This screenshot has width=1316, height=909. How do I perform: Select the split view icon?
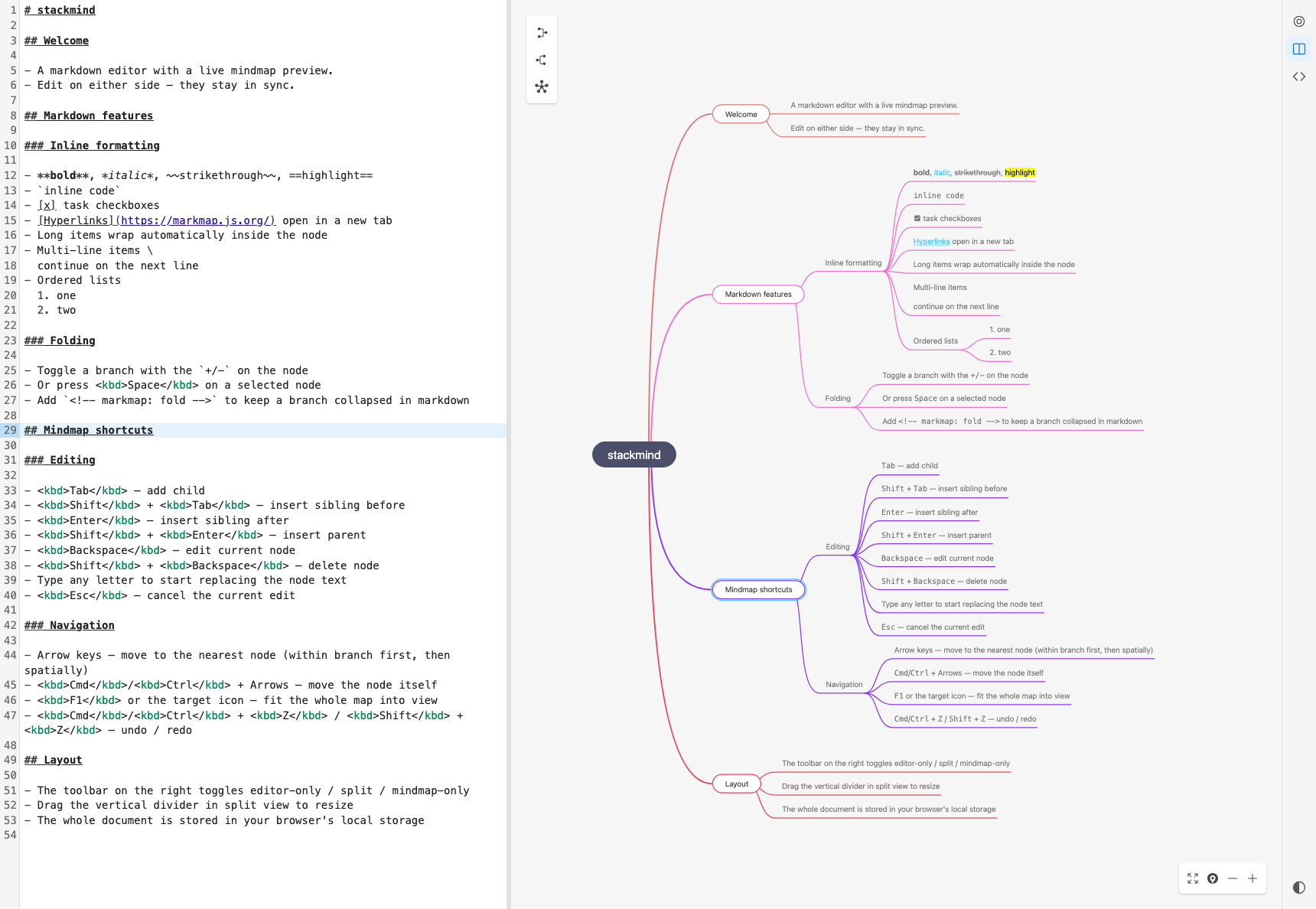click(x=1299, y=49)
